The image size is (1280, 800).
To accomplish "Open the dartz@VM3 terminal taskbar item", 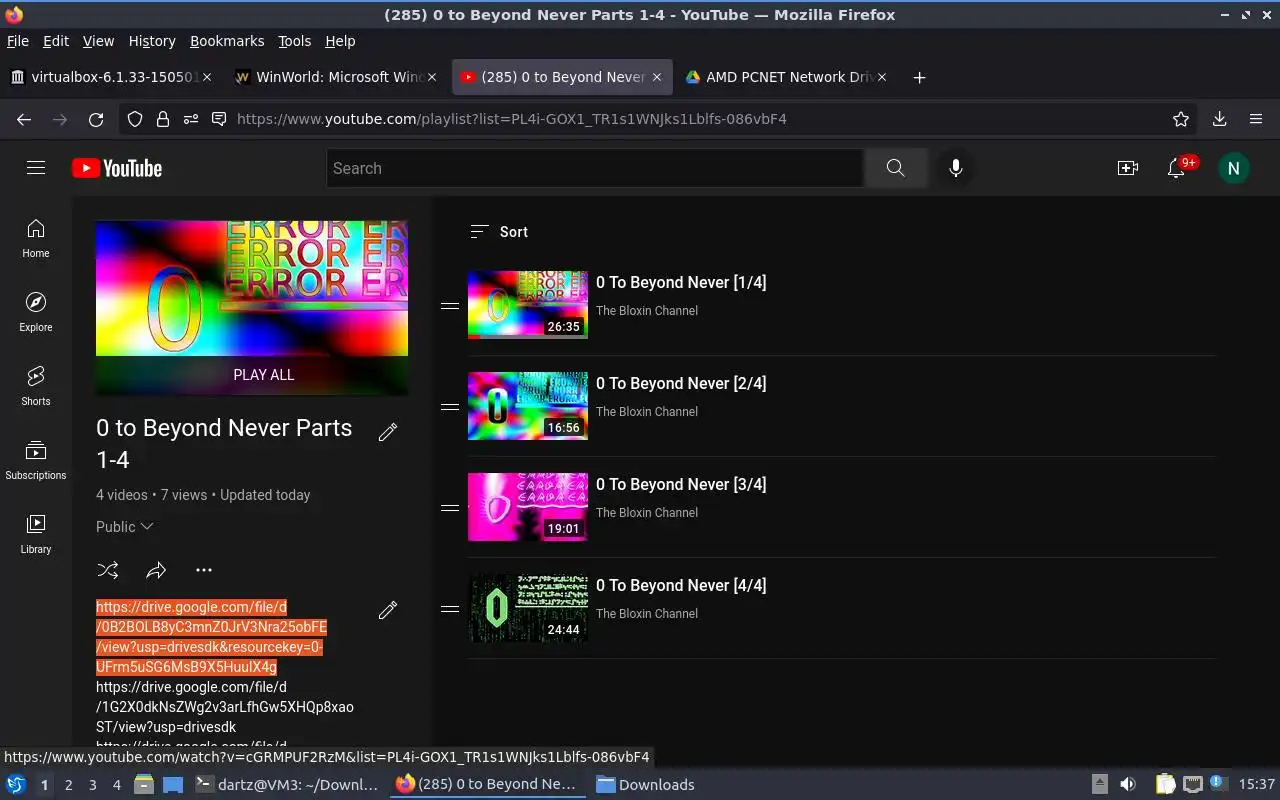I will [x=286, y=785].
